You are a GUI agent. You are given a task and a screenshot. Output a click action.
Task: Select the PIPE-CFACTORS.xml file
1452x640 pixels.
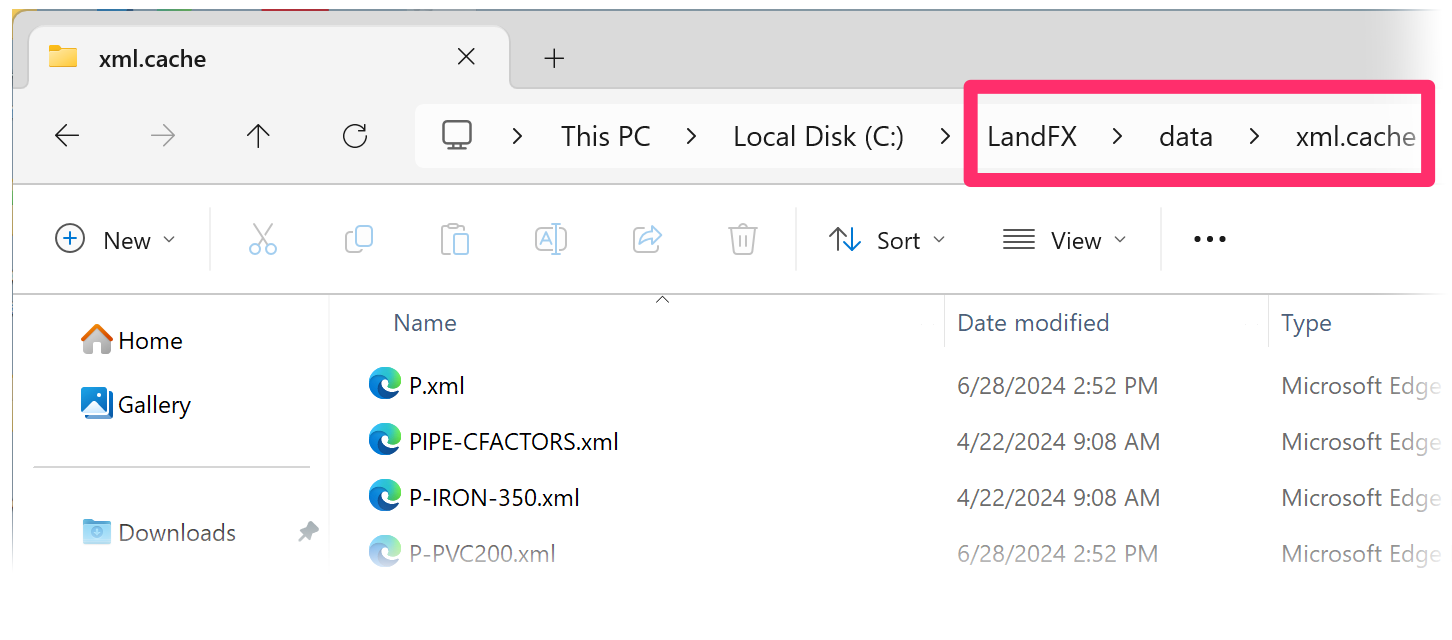(514, 441)
